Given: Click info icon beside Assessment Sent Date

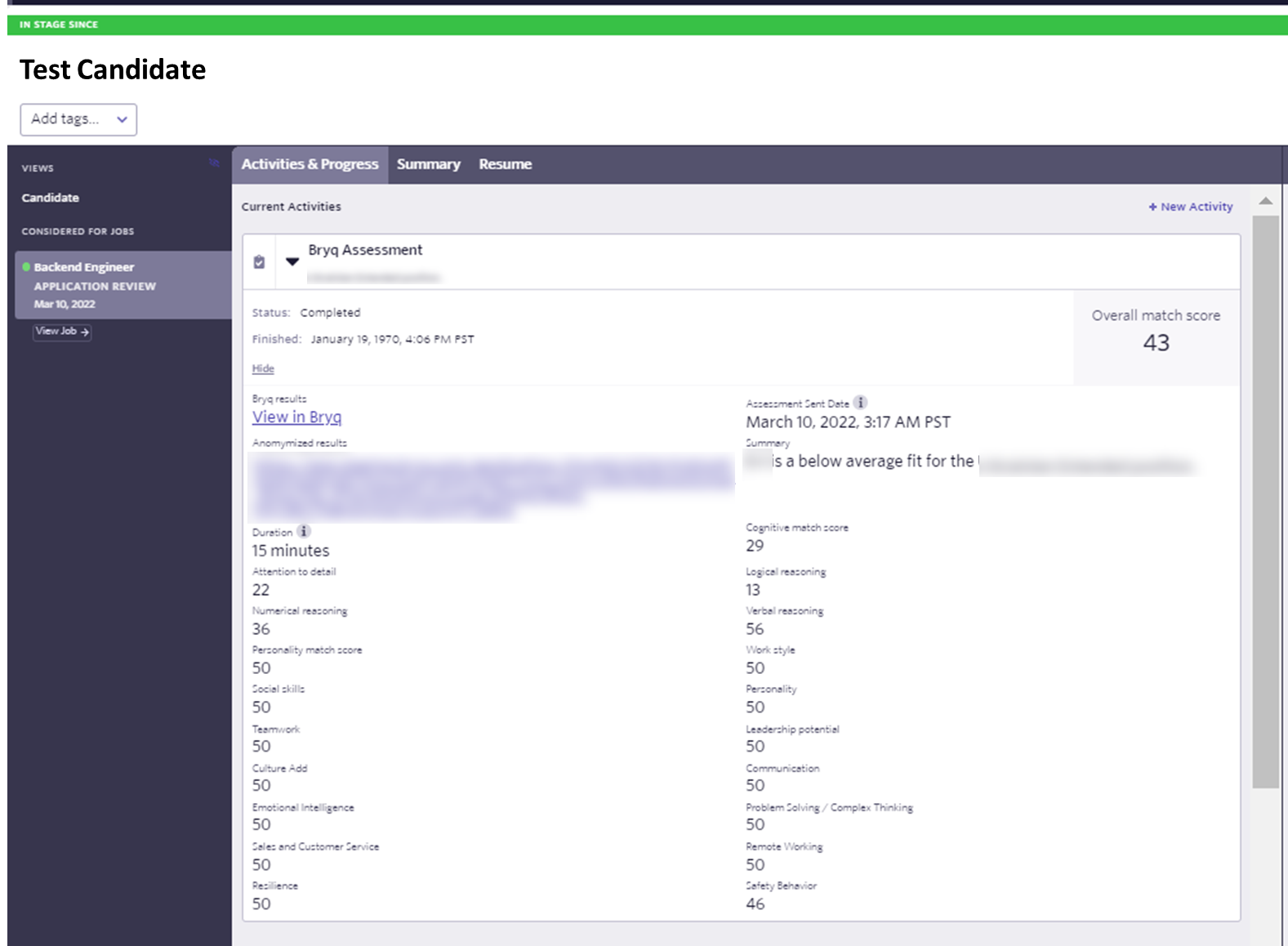Looking at the screenshot, I should click(861, 403).
